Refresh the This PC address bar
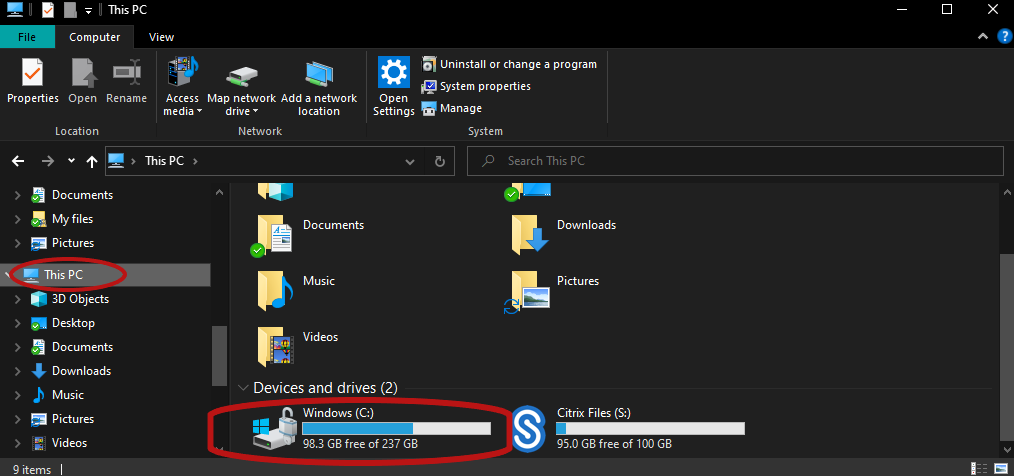The image size is (1014, 476). (440, 161)
